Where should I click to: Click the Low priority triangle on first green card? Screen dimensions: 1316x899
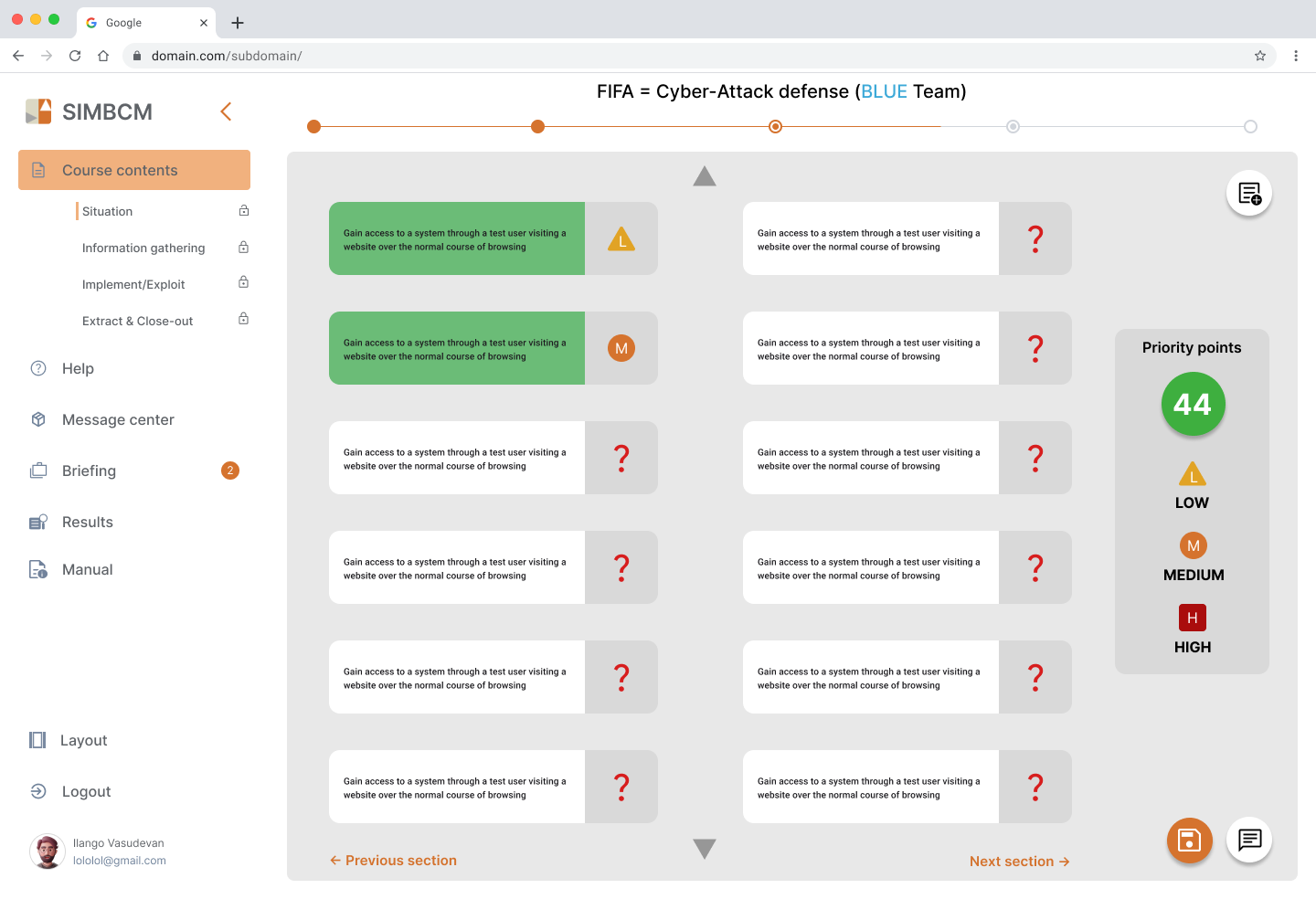[621, 239]
